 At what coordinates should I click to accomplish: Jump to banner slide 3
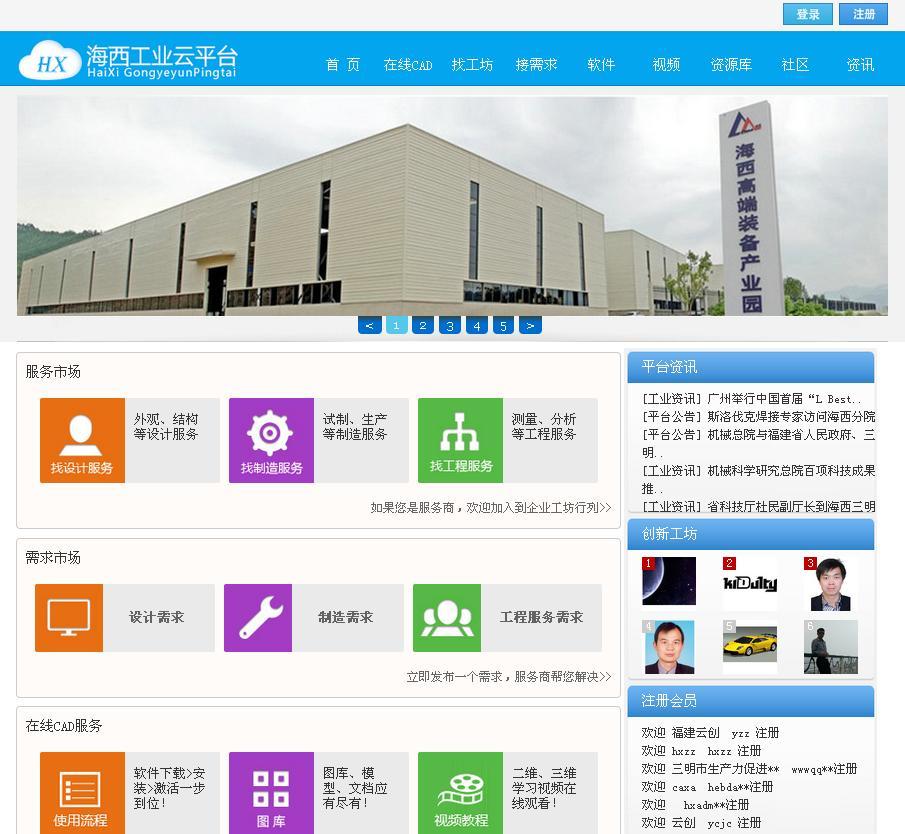point(450,325)
